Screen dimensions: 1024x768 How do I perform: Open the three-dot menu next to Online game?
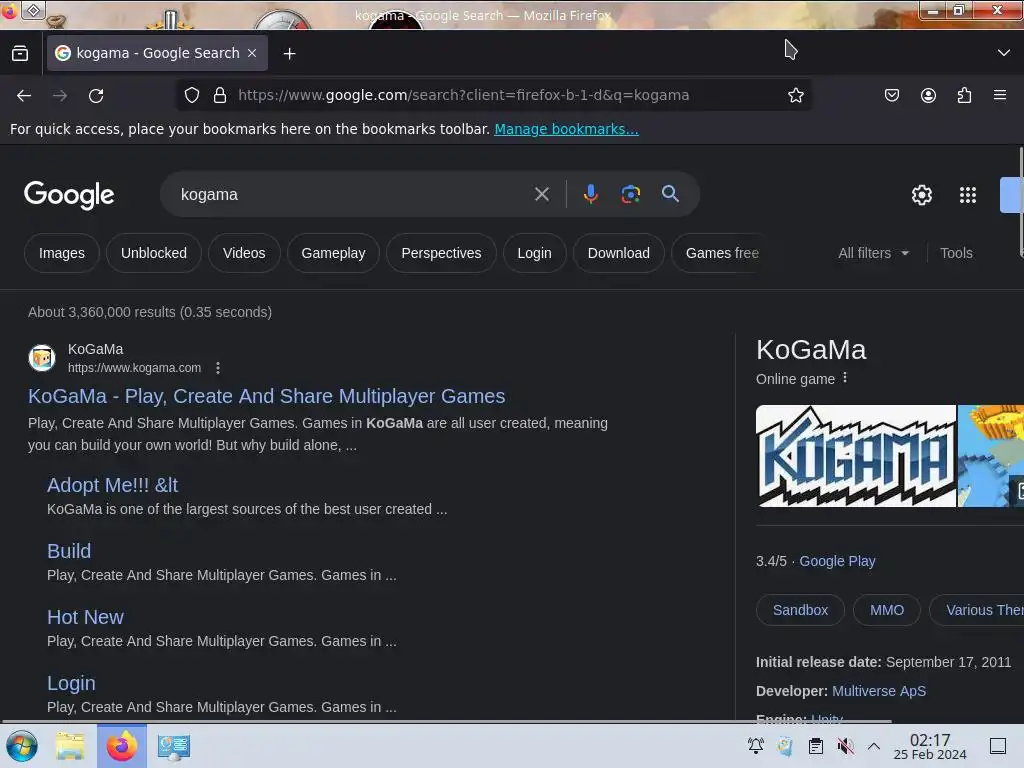pyautogui.click(x=845, y=378)
